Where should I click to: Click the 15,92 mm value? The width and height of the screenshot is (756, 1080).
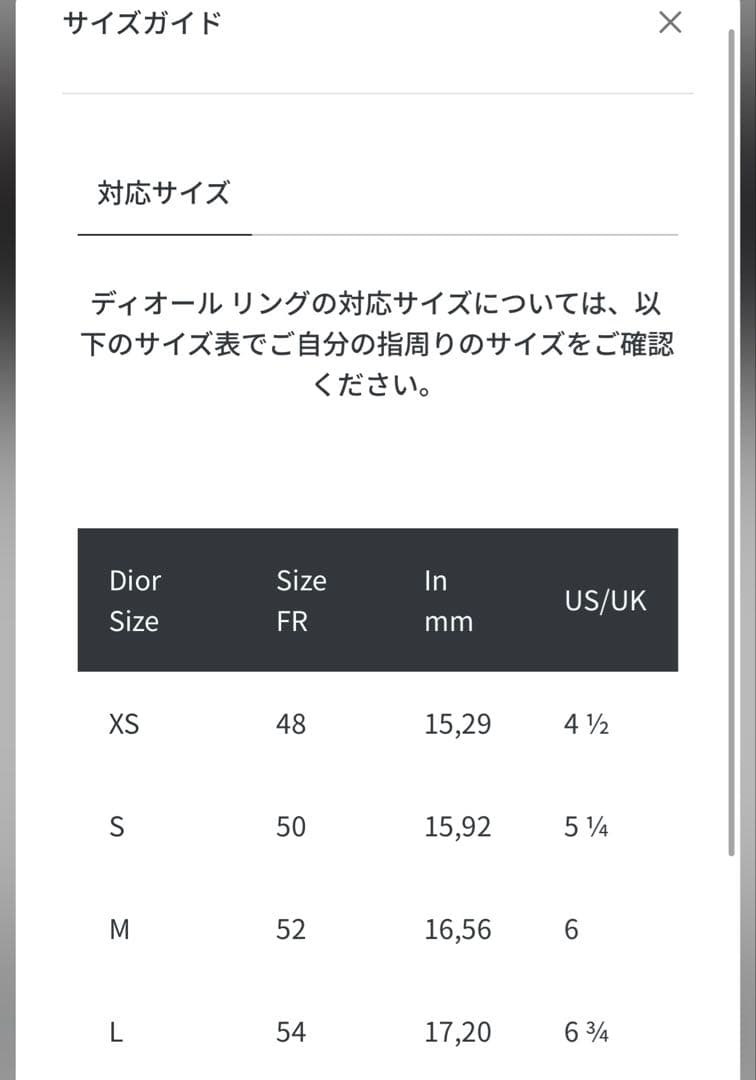tap(457, 827)
